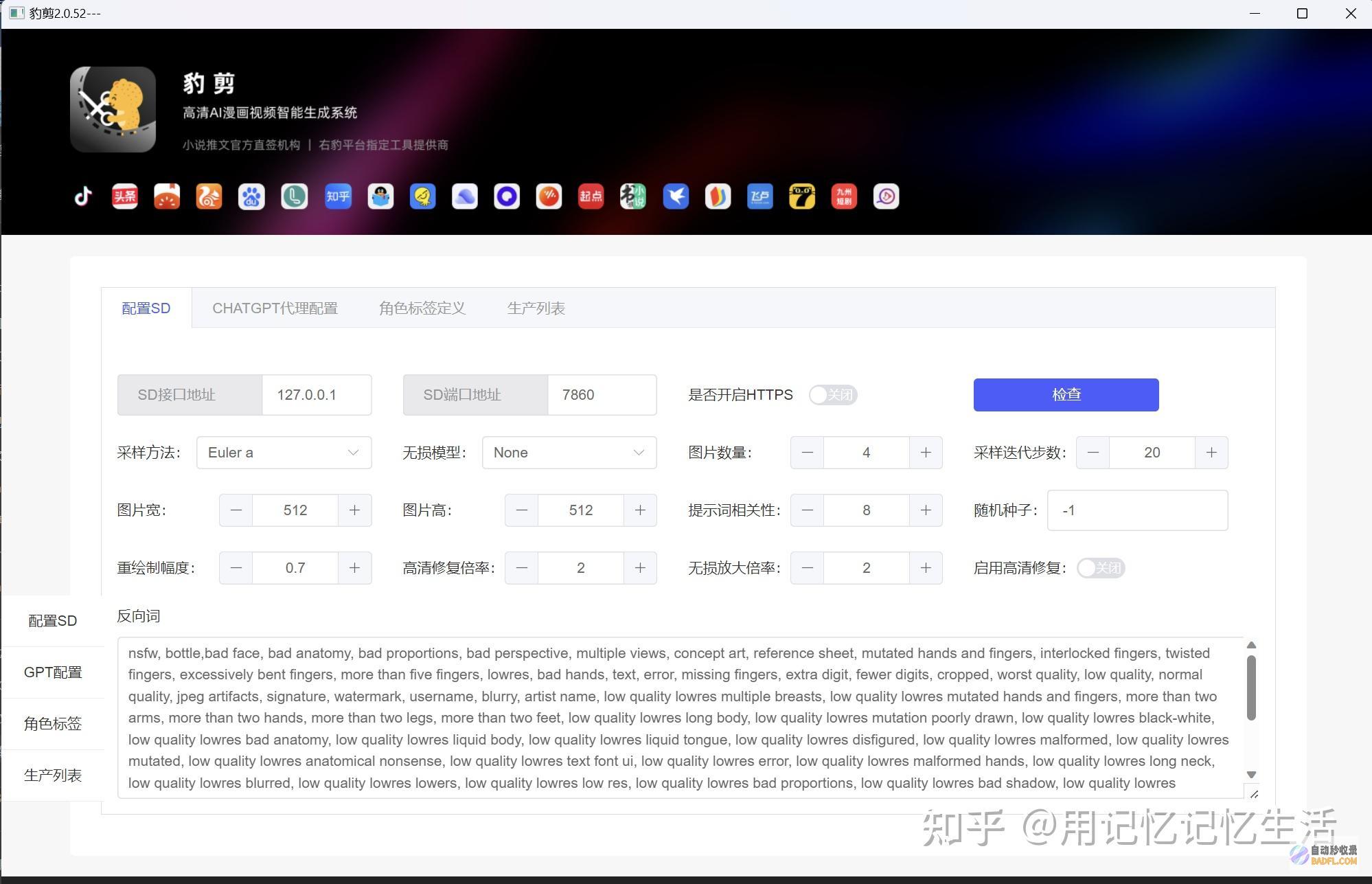Click the 图片宽 value field showing 512

click(295, 510)
